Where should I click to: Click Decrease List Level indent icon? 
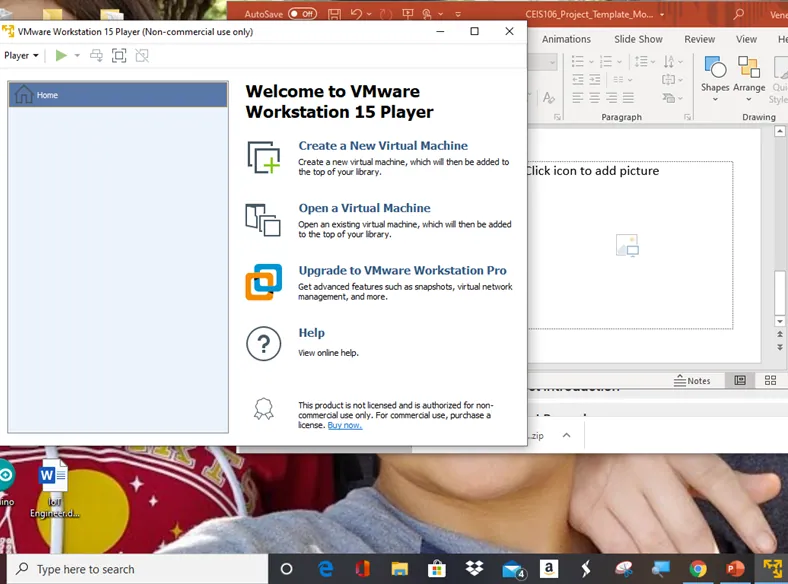coord(578,79)
